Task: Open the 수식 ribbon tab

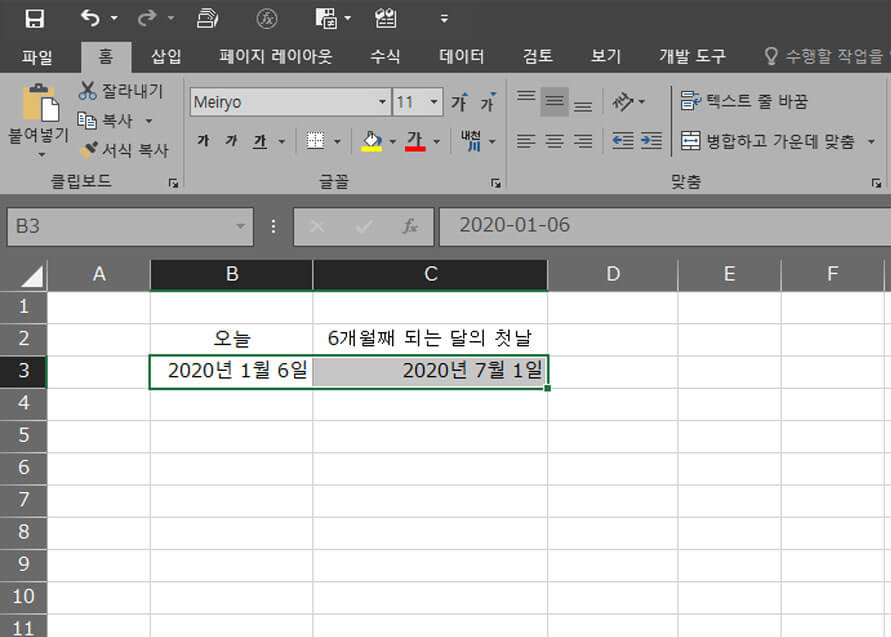Action: (x=384, y=56)
